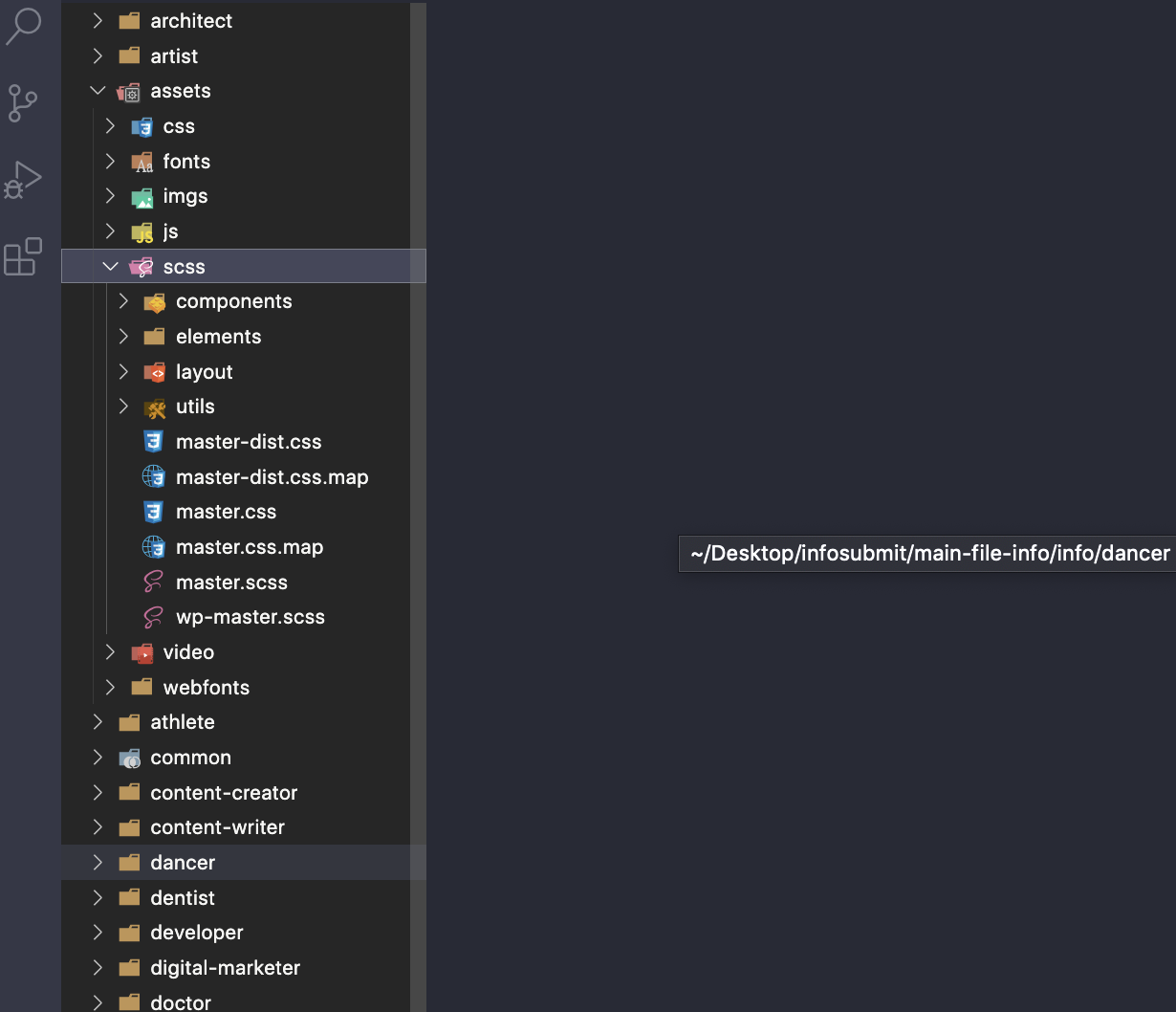This screenshot has width=1176, height=1012.
Task: Click the video folder icon
Action: tap(142, 652)
